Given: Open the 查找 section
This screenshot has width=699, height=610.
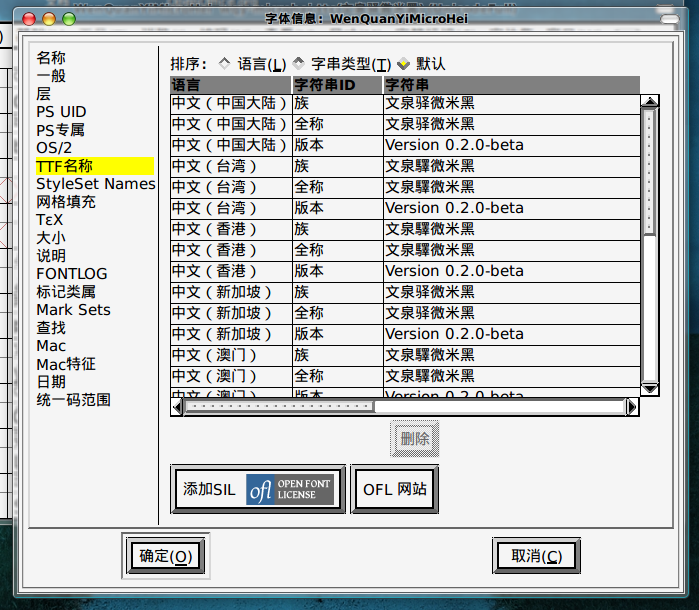Looking at the screenshot, I should pos(51,328).
